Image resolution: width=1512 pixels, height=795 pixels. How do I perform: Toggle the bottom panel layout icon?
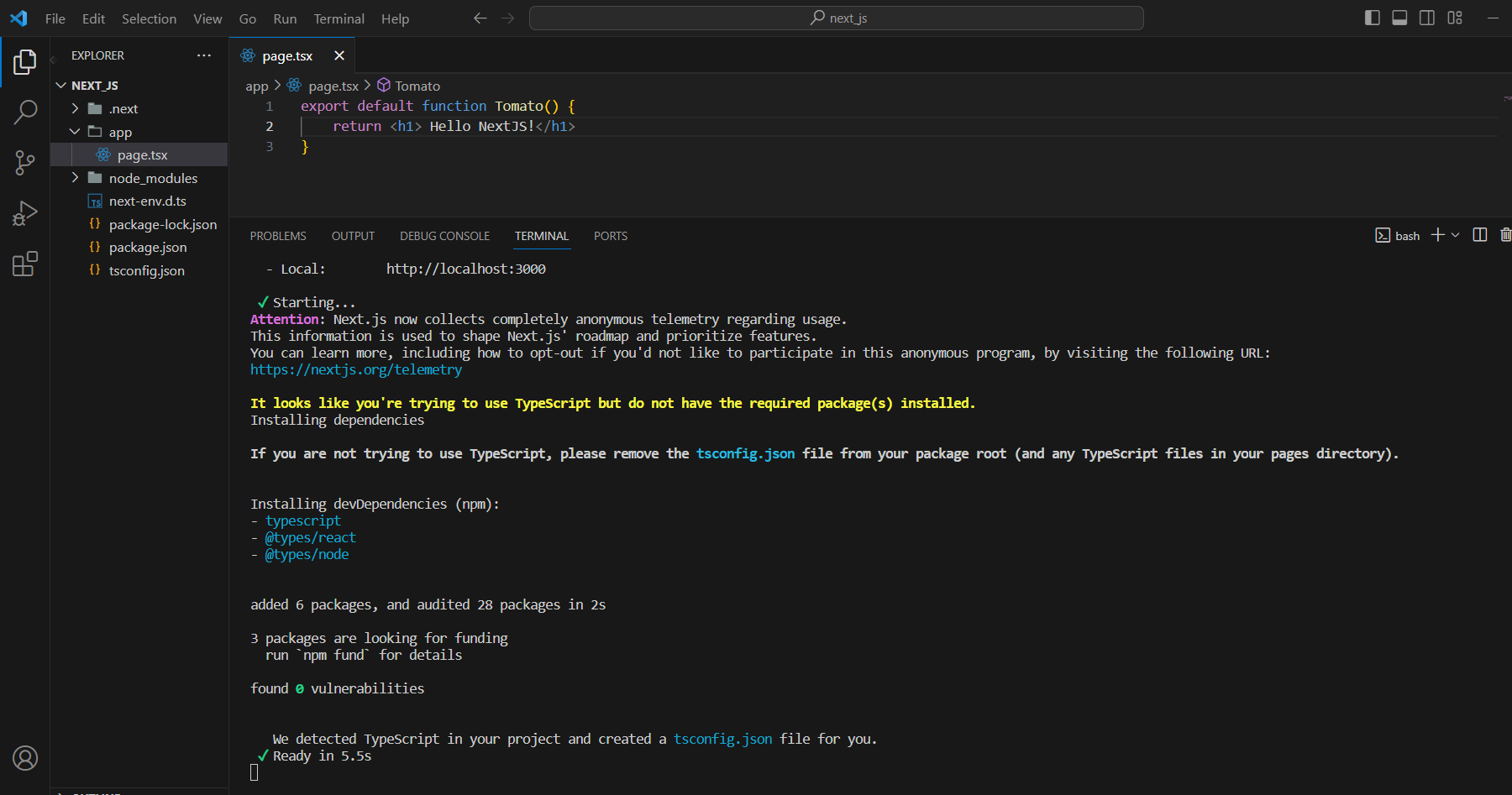pyautogui.click(x=1399, y=18)
